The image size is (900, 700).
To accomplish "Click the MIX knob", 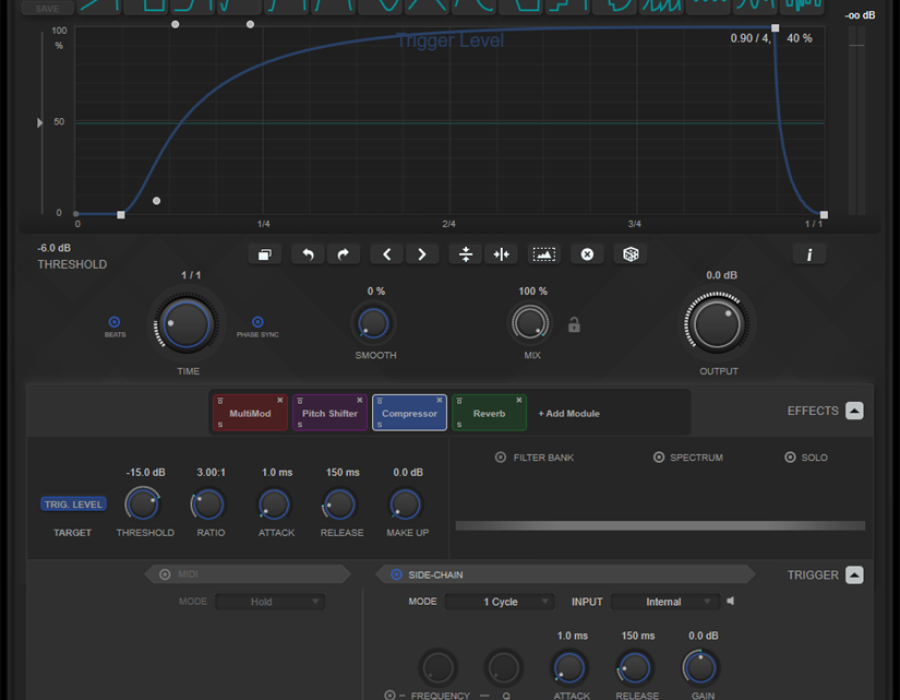I will coord(530,323).
